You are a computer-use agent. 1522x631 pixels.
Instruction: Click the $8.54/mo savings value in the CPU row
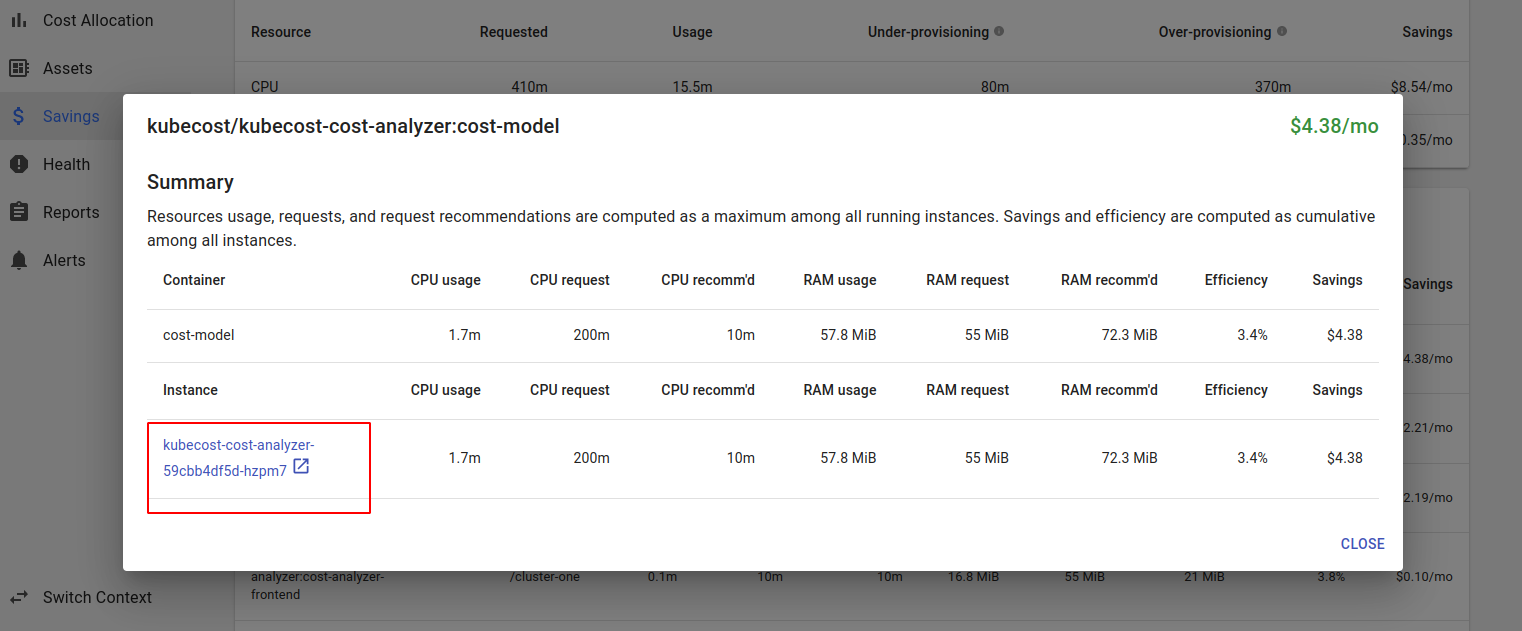[x=1421, y=87]
